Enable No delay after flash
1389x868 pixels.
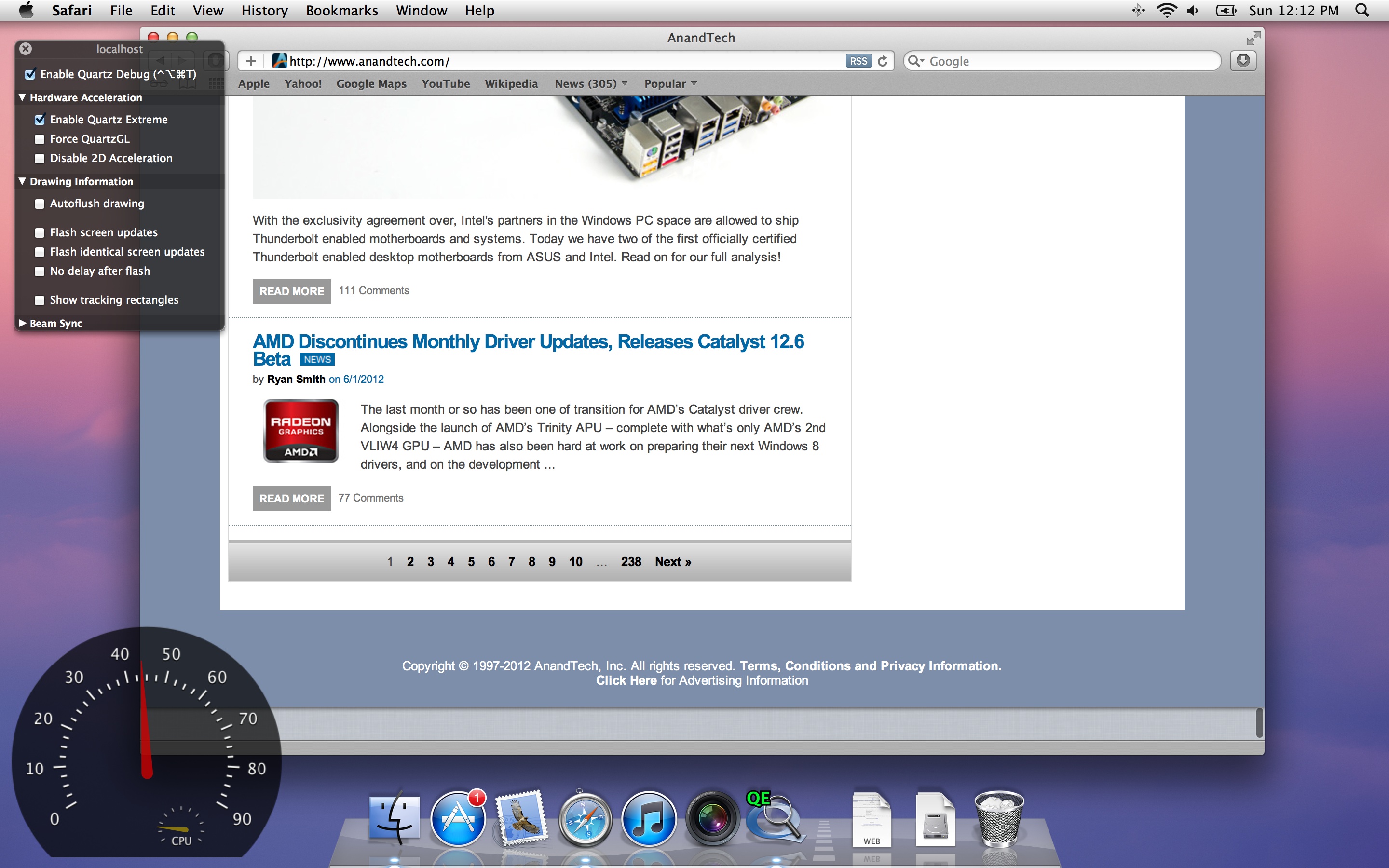point(40,271)
